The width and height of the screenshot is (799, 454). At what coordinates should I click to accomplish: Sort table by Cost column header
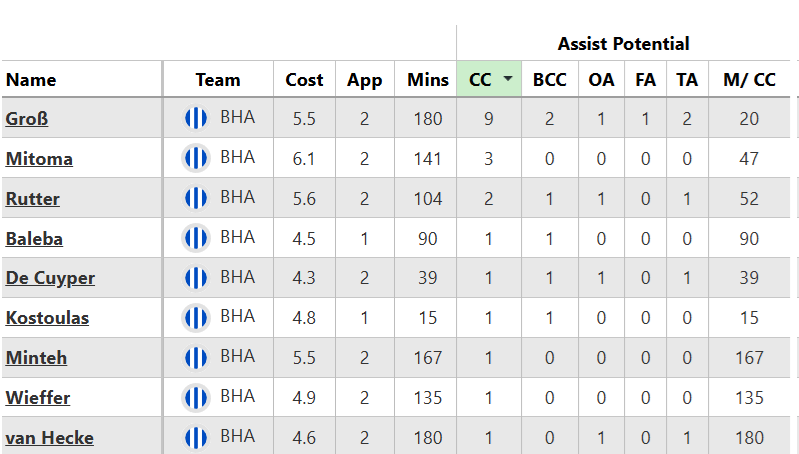click(304, 80)
